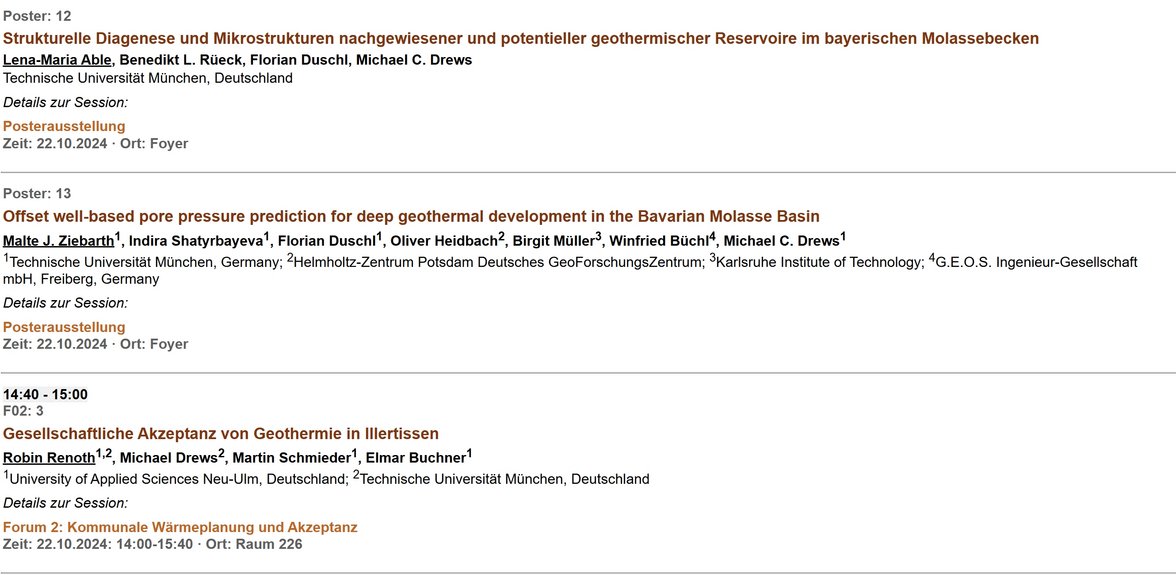
Task: Click the Poster: 13 label
Action: [38, 193]
